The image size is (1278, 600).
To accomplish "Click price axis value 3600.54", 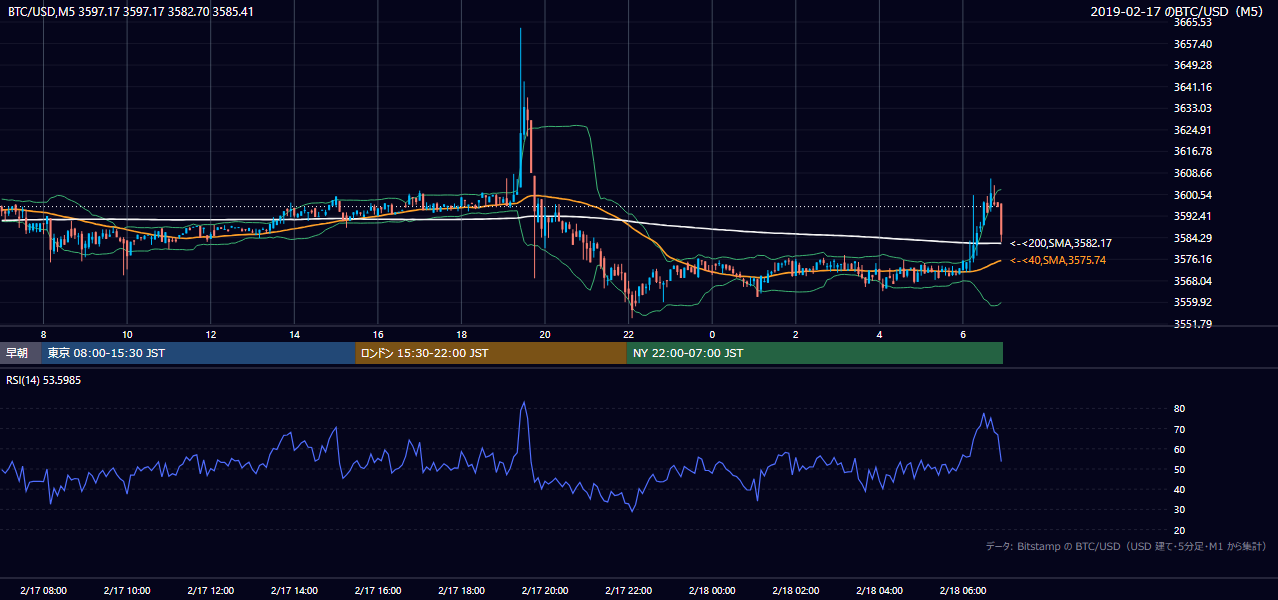I will (x=1193, y=195).
